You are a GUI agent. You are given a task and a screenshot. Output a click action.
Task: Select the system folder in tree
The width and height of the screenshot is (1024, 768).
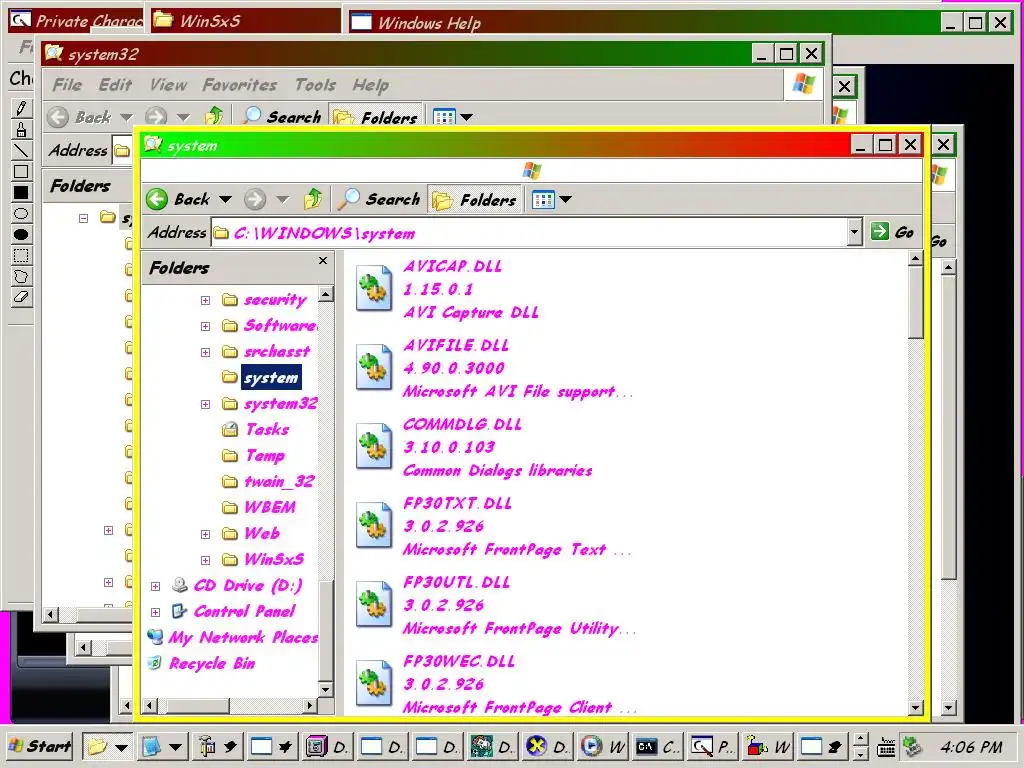[270, 377]
